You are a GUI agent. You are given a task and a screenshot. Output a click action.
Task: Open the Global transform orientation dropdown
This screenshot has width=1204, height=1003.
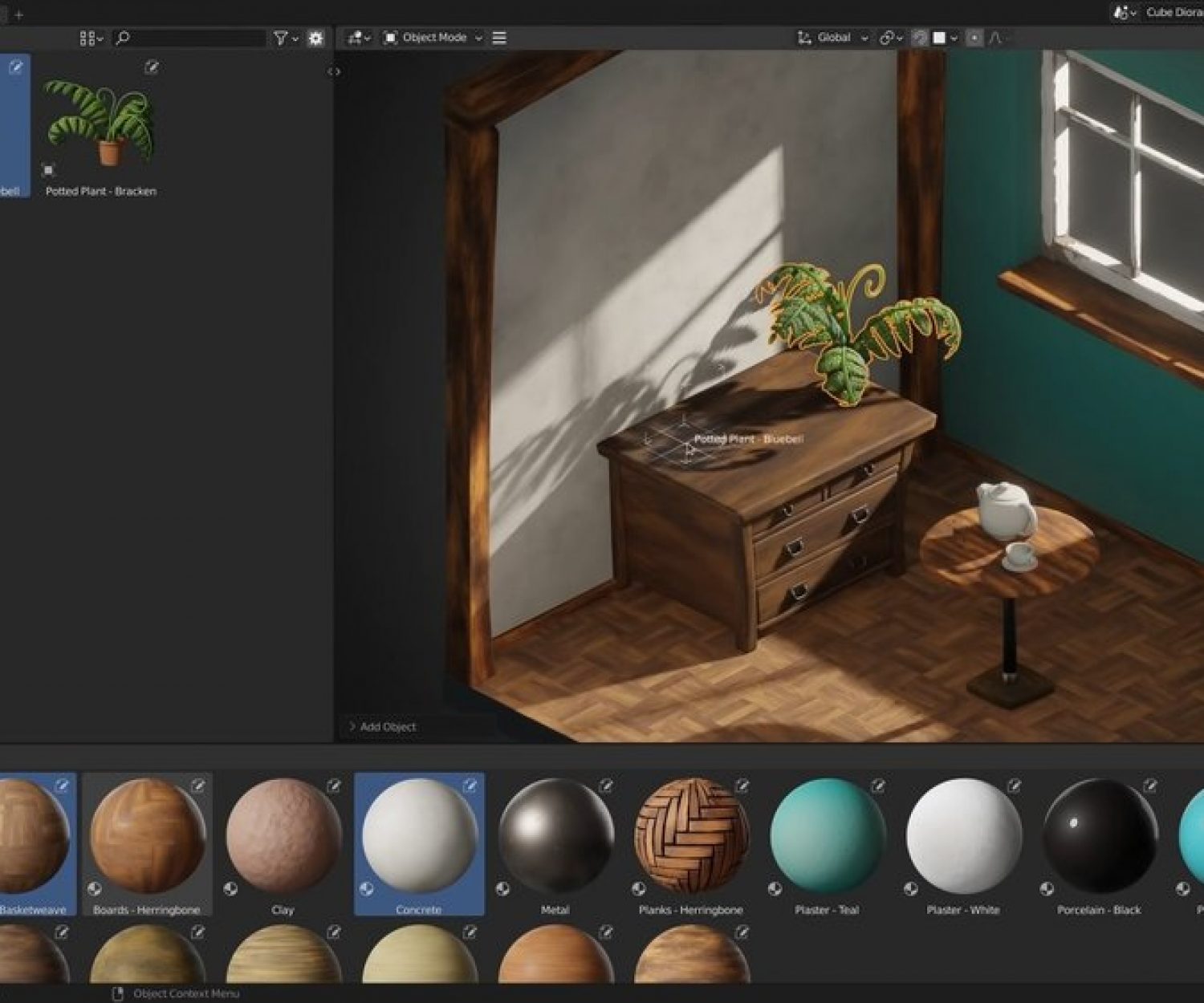(x=833, y=38)
